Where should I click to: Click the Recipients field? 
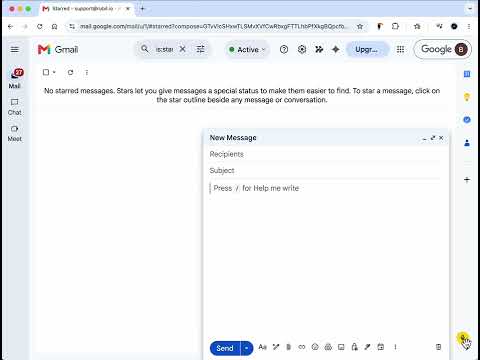pyautogui.click(x=325, y=154)
